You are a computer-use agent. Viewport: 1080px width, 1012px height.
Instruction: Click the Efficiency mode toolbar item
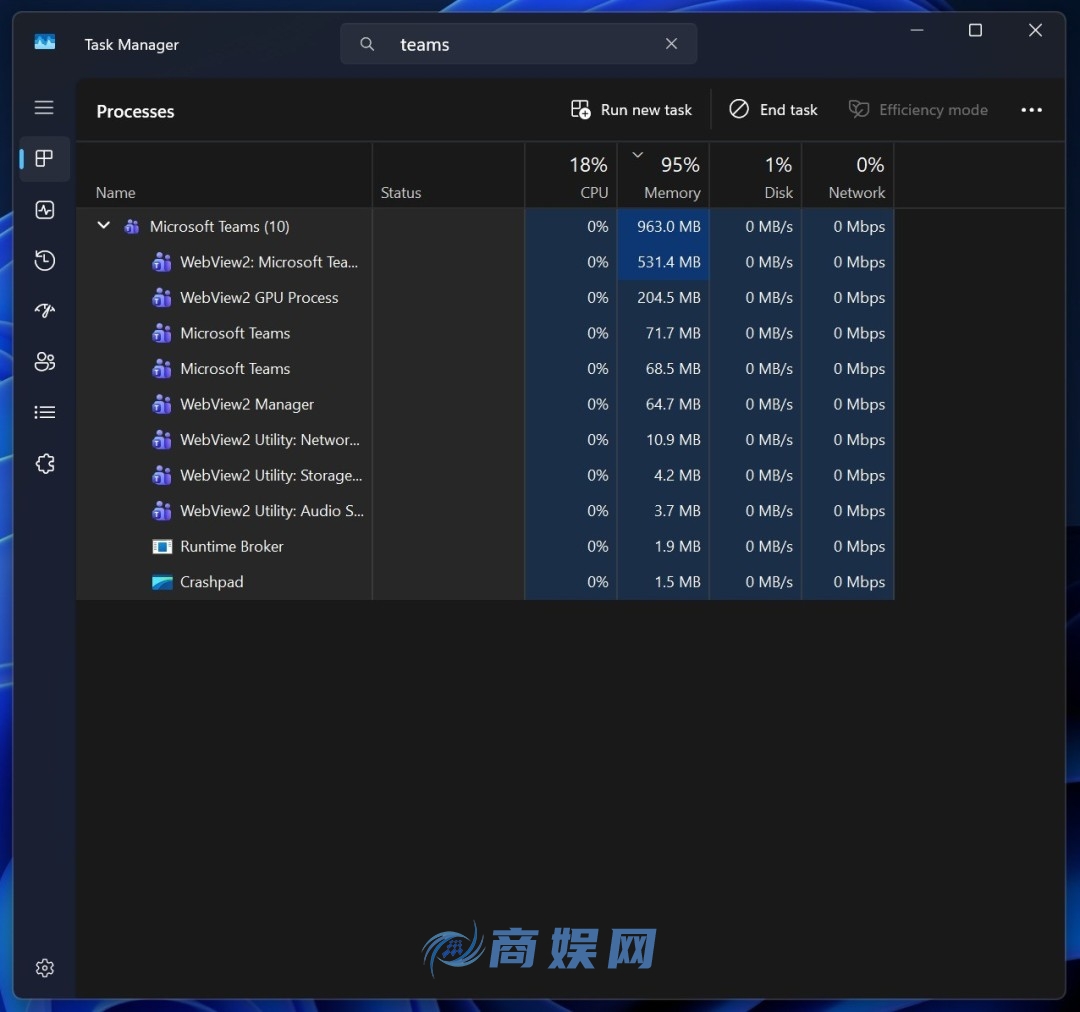coord(918,109)
